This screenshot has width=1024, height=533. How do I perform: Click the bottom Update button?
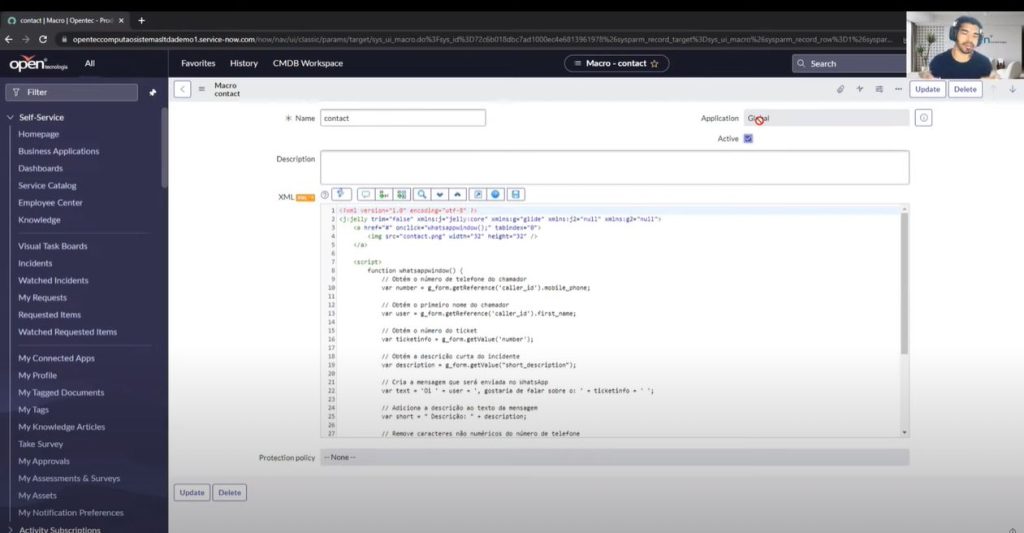point(192,493)
